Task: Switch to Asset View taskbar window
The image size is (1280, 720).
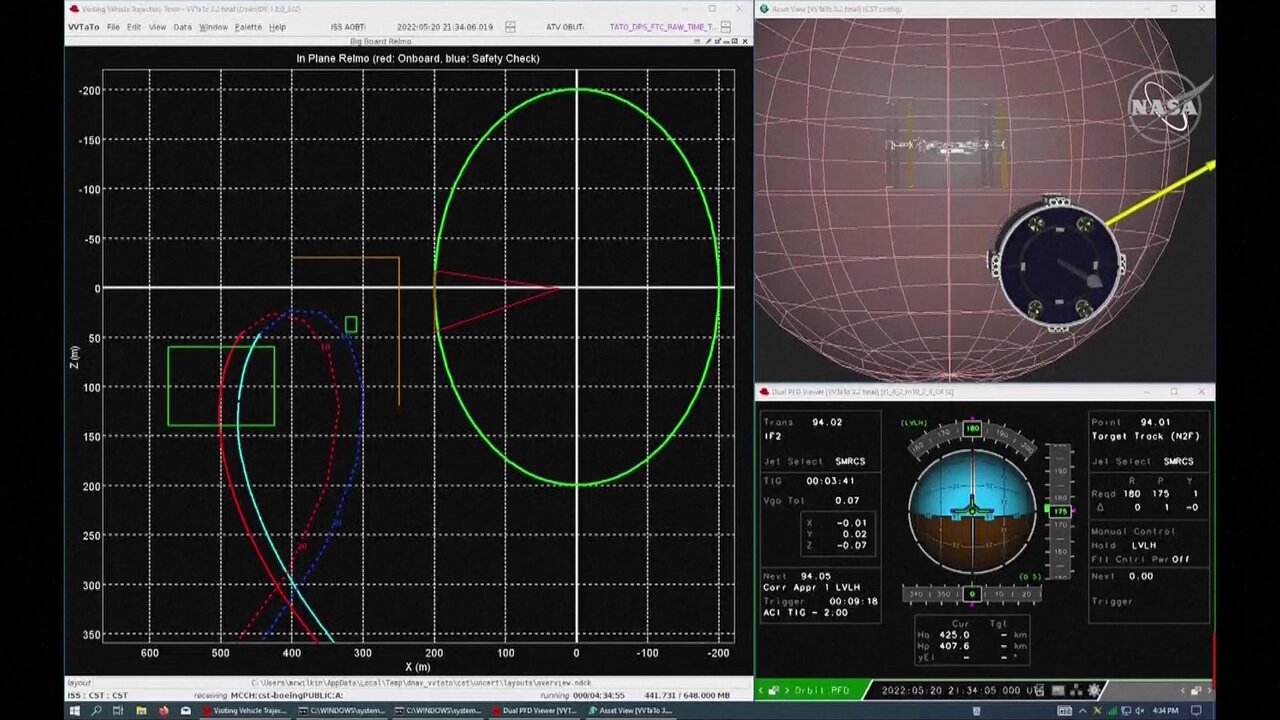Action: (630, 711)
